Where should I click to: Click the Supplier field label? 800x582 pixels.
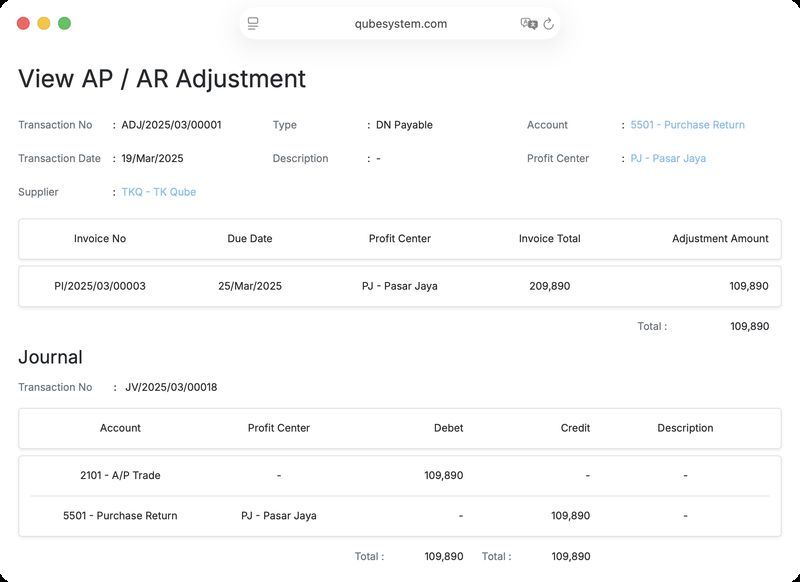tap(38, 192)
